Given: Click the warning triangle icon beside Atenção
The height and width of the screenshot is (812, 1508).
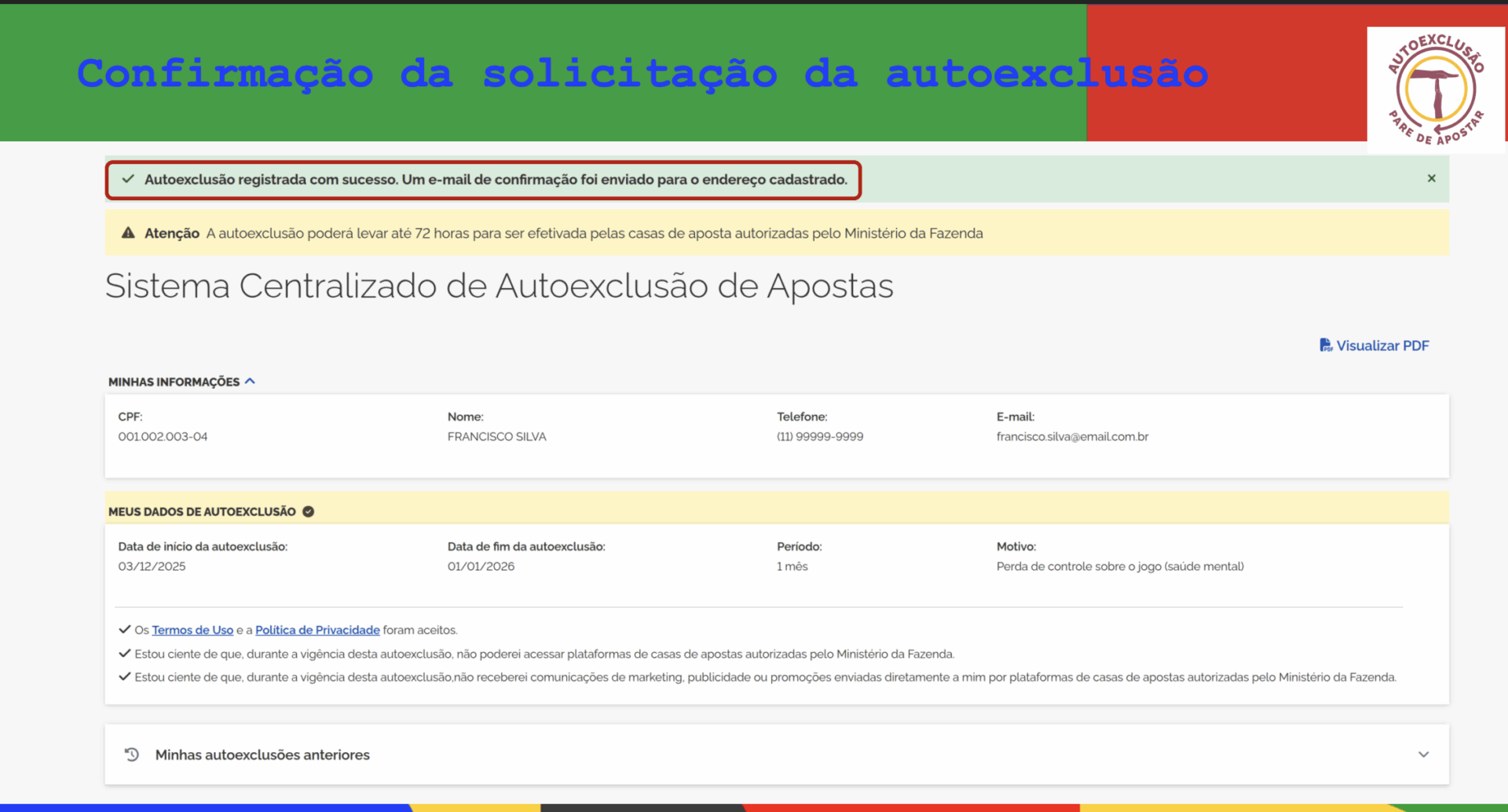Looking at the screenshot, I should point(128,233).
